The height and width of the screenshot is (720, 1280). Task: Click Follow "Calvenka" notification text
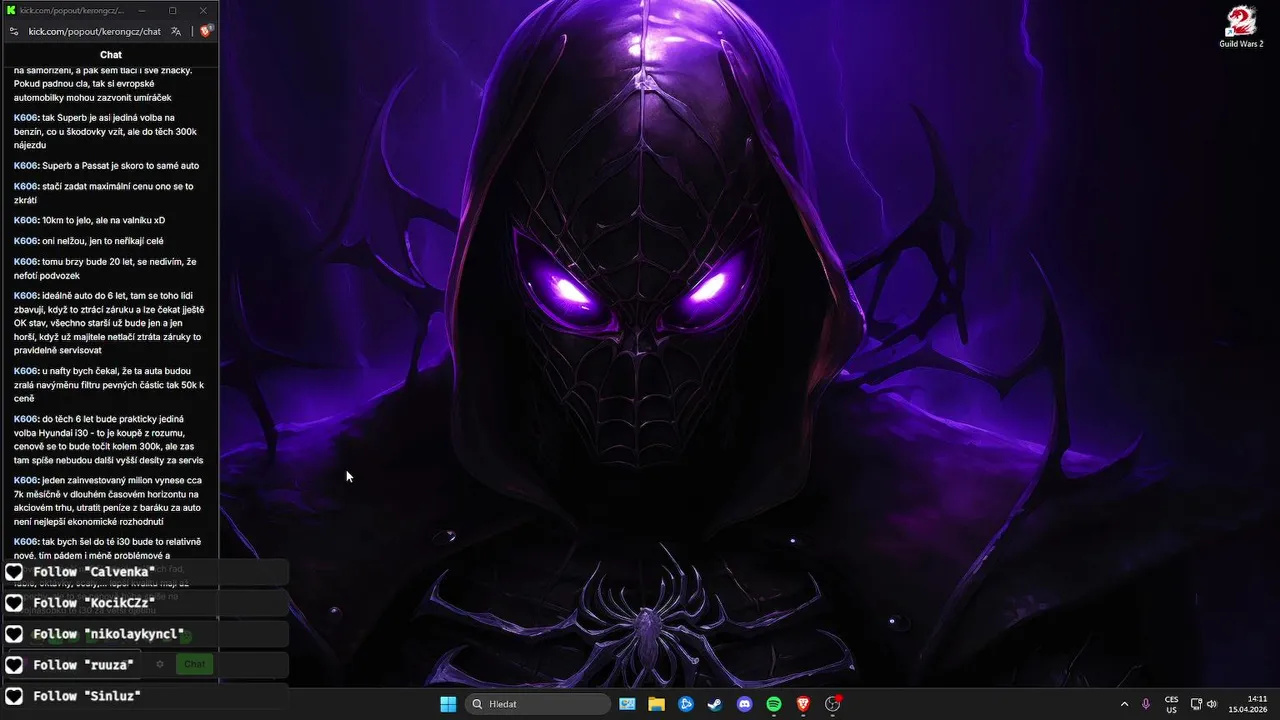(x=94, y=572)
